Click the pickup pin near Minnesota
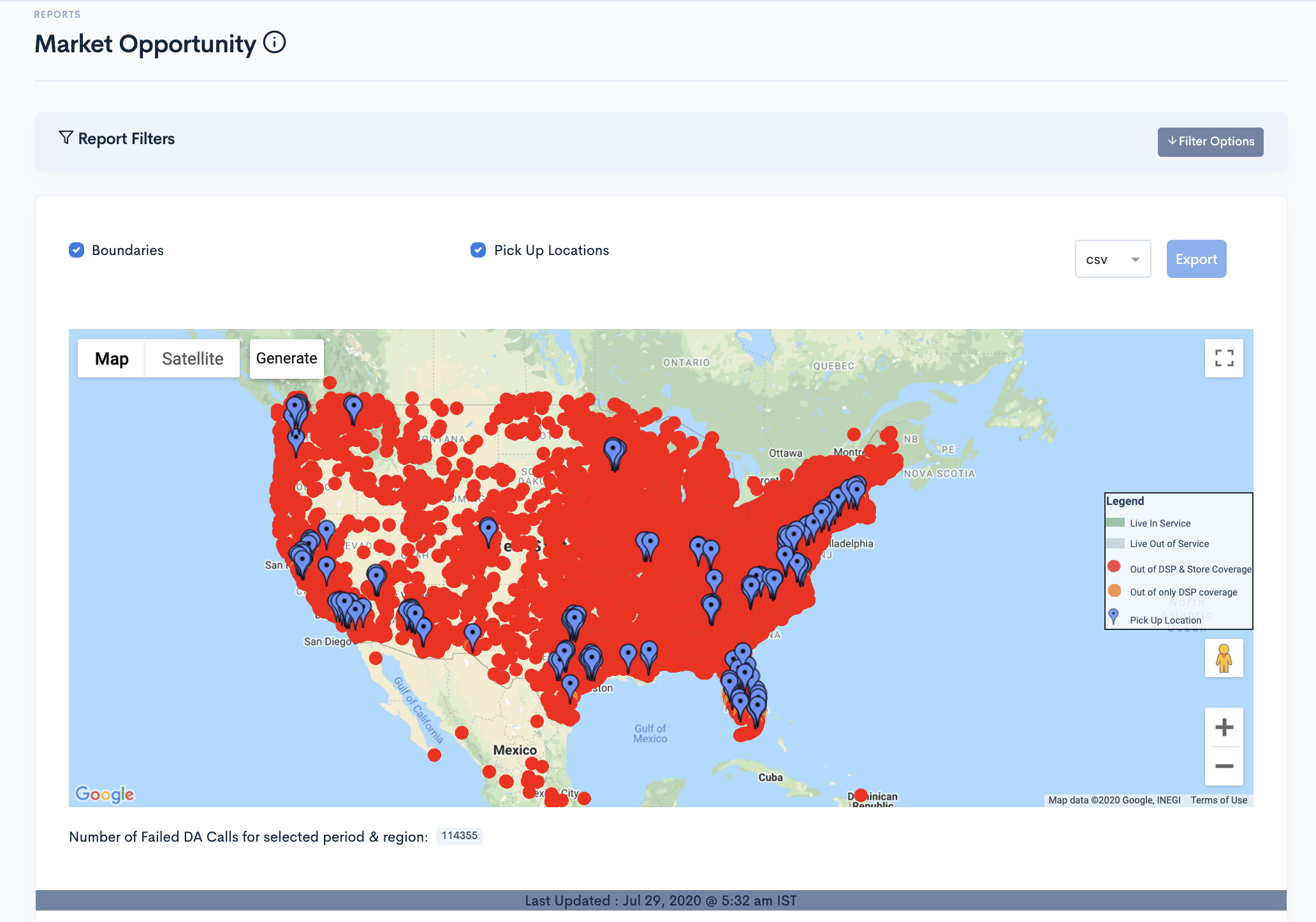This screenshot has height=922, width=1316. tap(614, 454)
